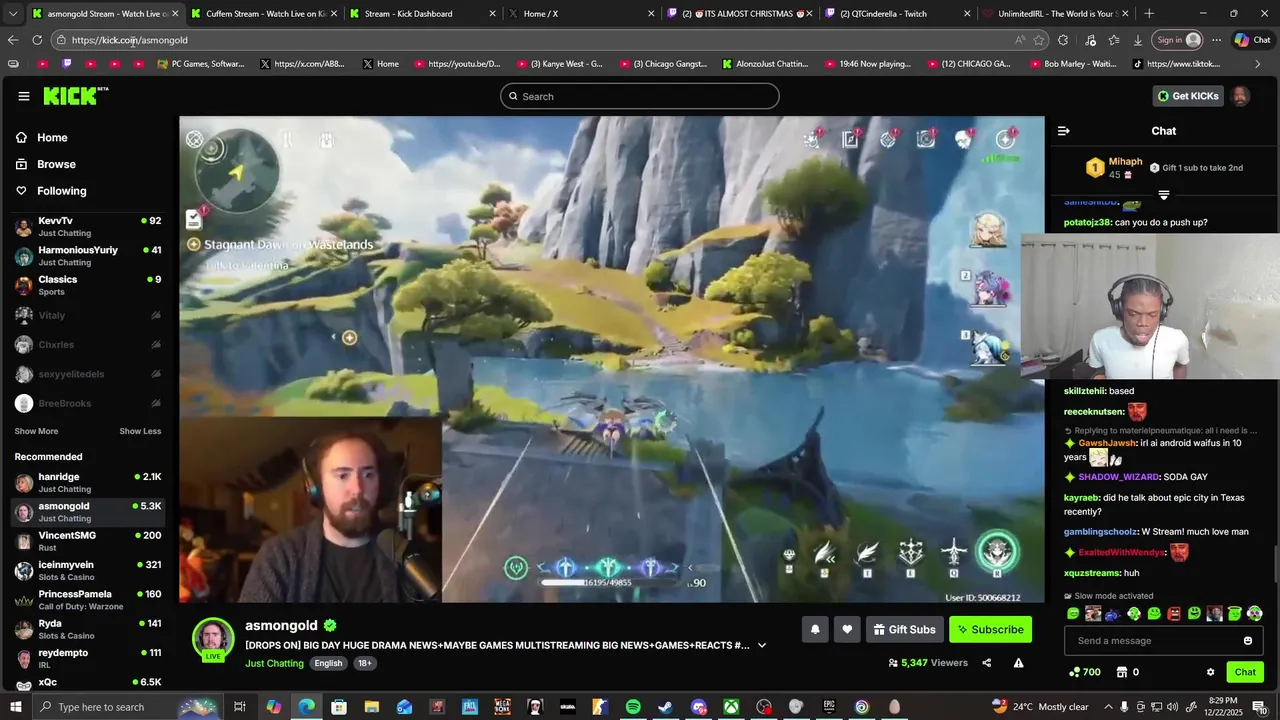
Task: Open VincentSMG recommended channel
Action: click(88, 541)
